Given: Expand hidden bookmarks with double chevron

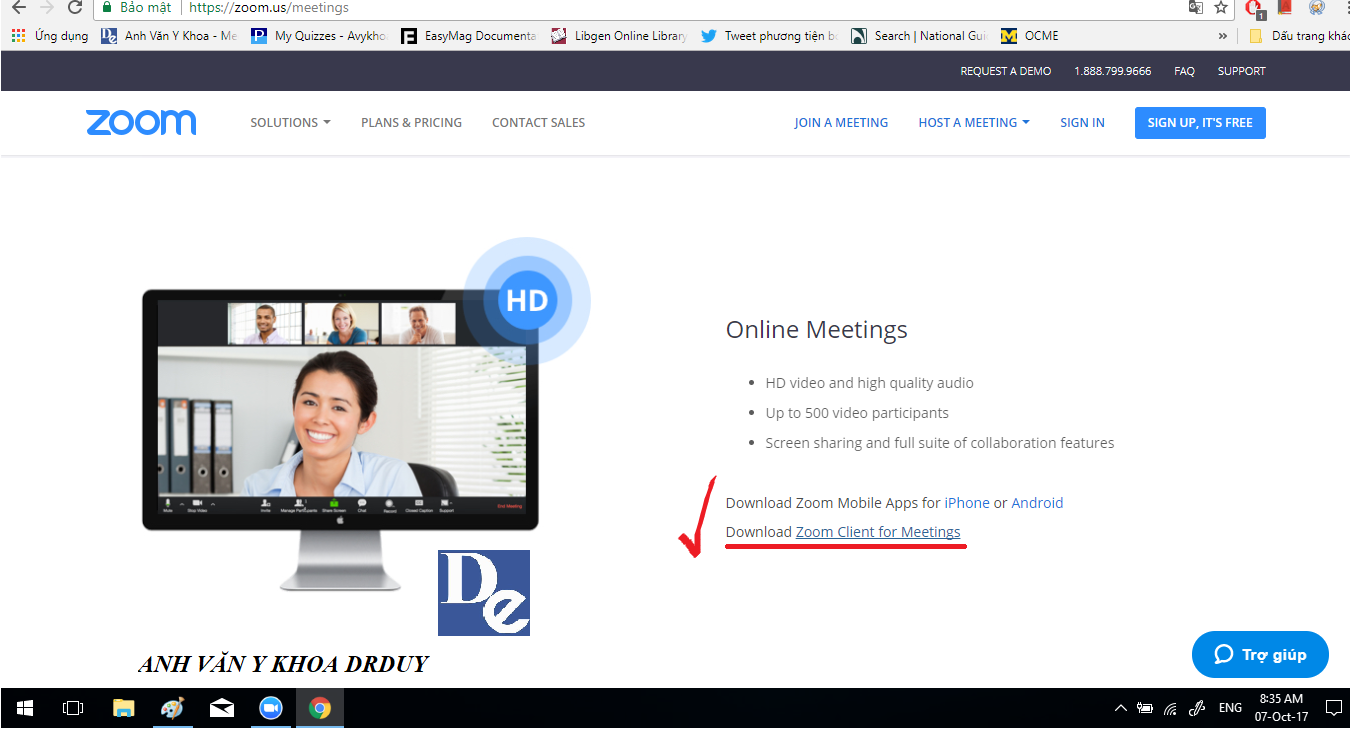Looking at the screenshot, I should coord(1222,36).
